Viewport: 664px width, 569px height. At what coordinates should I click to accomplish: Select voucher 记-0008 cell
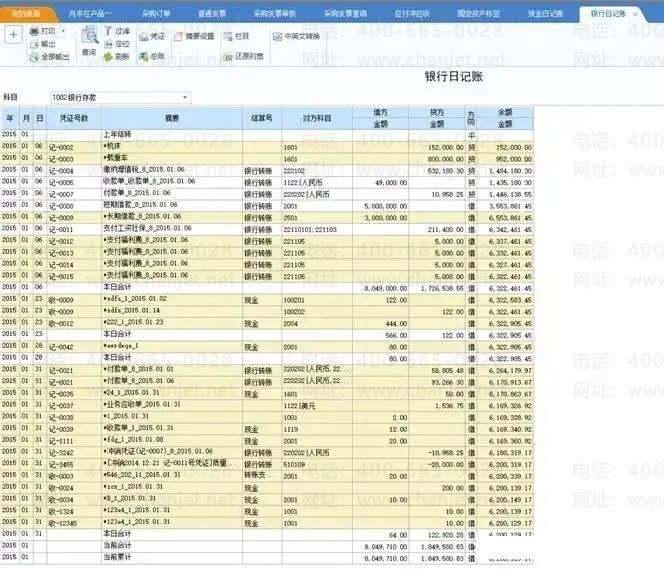click(74, 206)
